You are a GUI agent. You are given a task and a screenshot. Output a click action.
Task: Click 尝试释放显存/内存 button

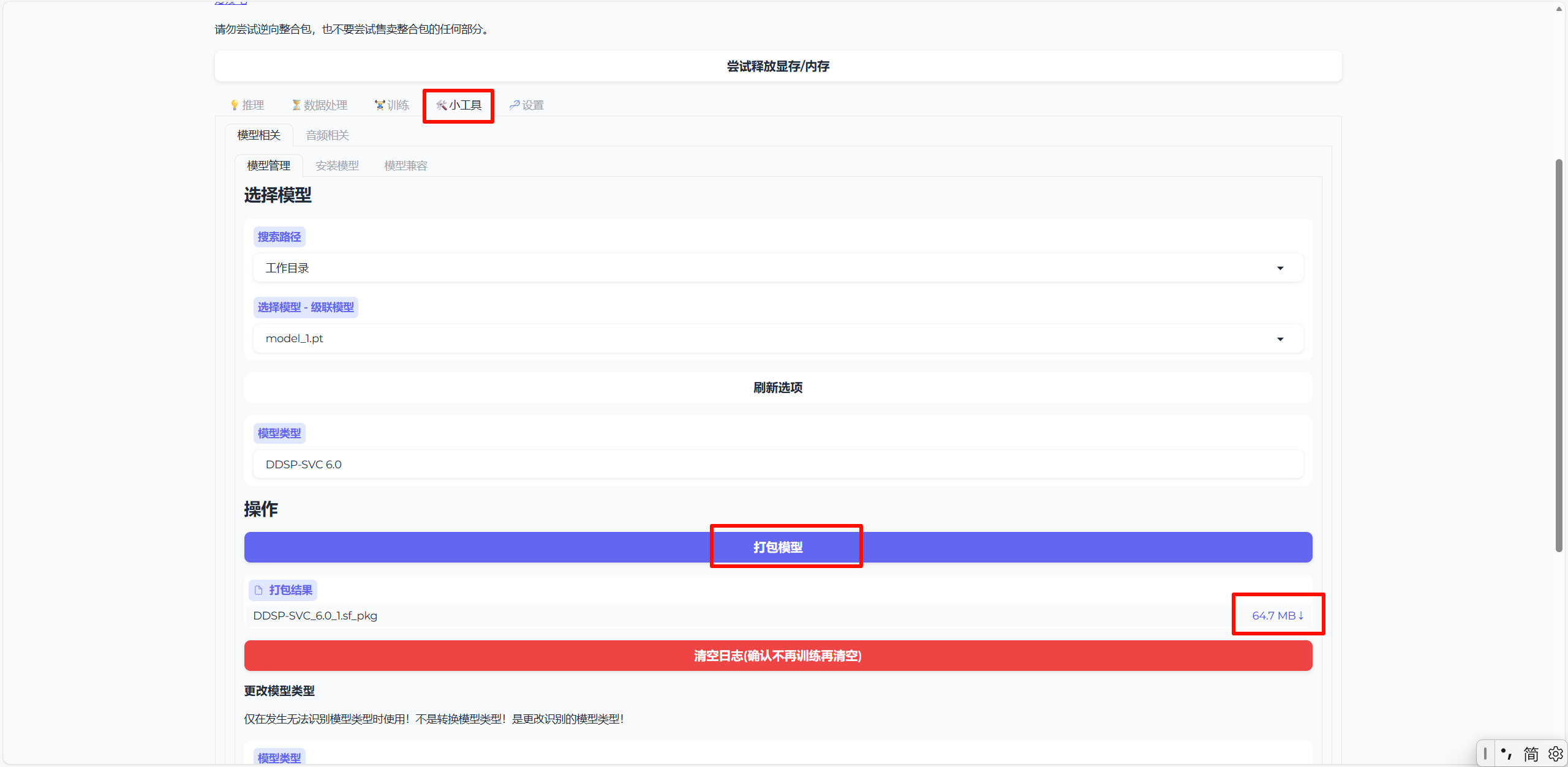[778, 66]
